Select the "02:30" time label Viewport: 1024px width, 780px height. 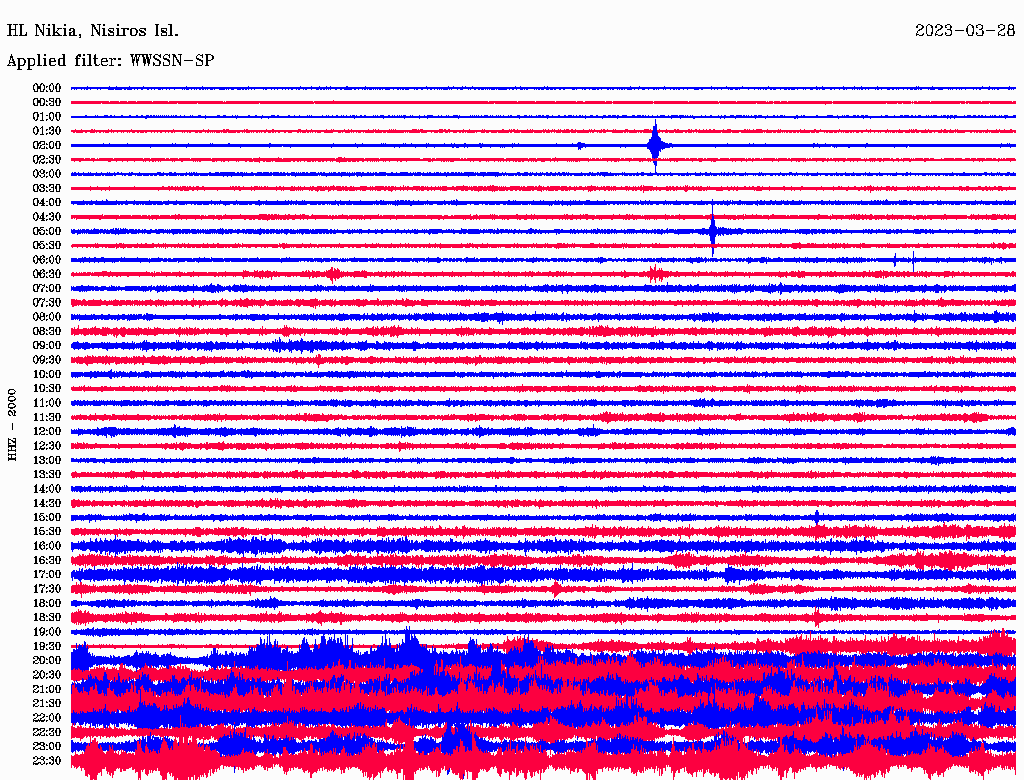(x=46, y=160)
